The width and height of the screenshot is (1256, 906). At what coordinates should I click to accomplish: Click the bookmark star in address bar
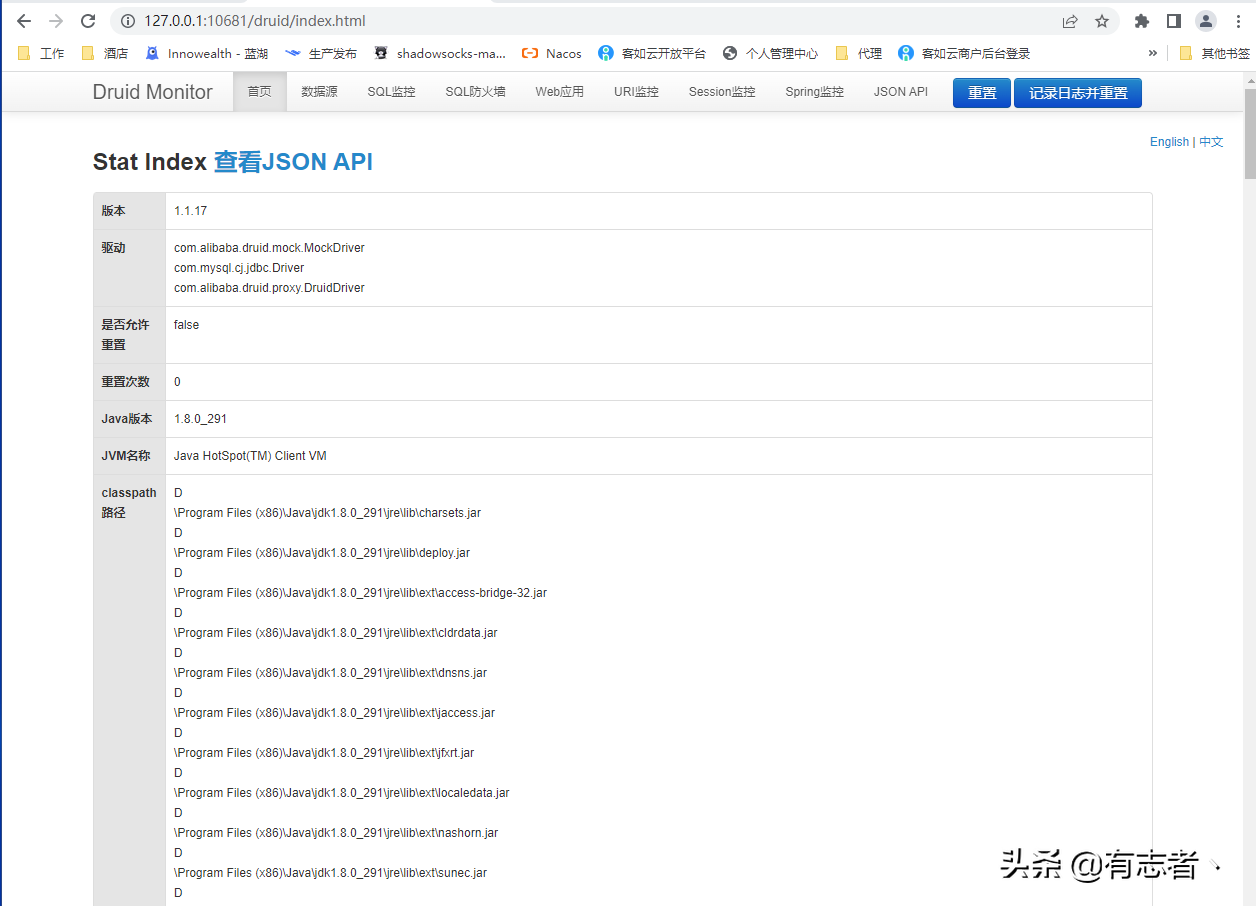click(x=1103, y=20)
